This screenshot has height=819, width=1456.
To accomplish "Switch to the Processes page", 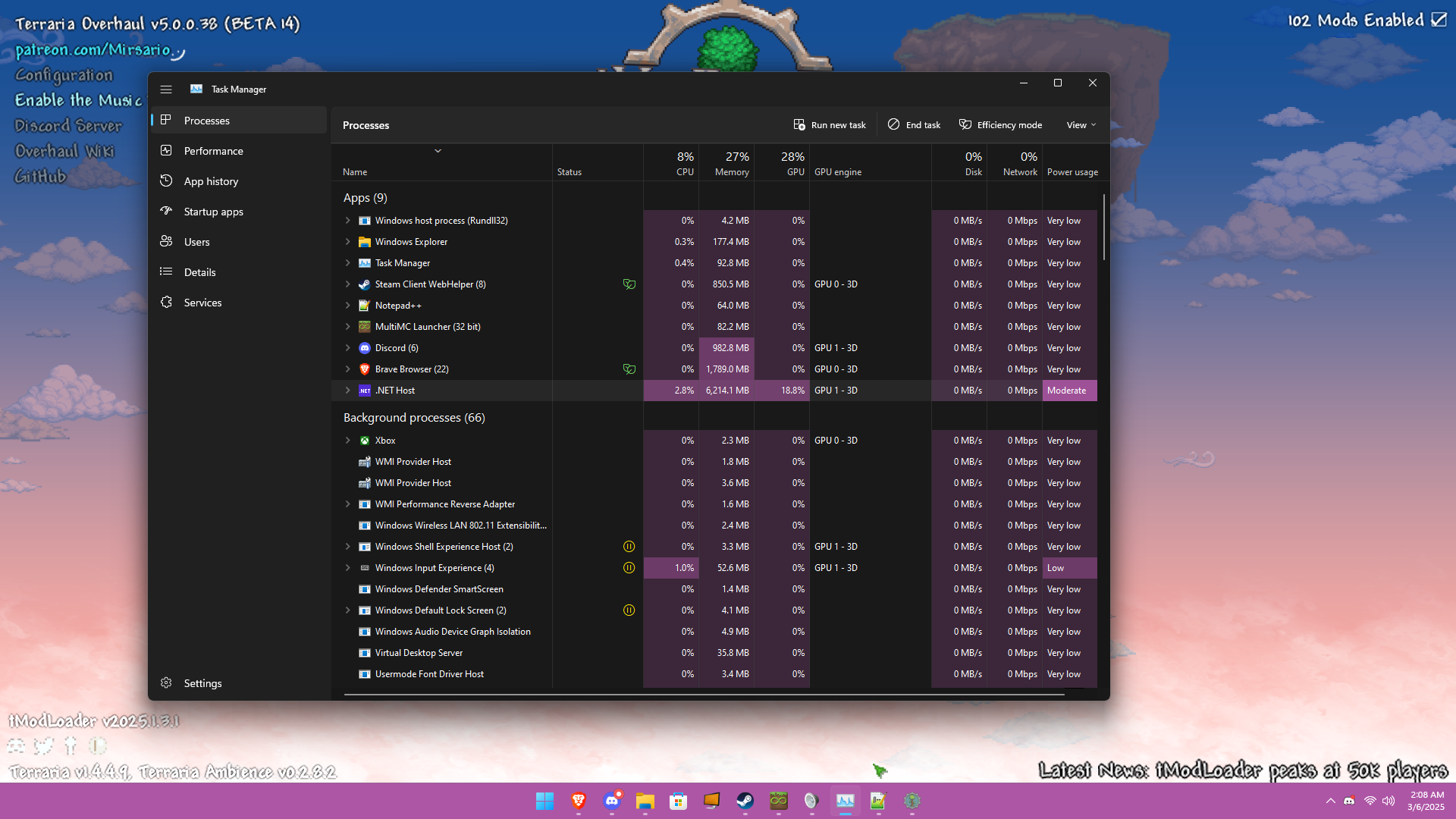I will (239, 121).
